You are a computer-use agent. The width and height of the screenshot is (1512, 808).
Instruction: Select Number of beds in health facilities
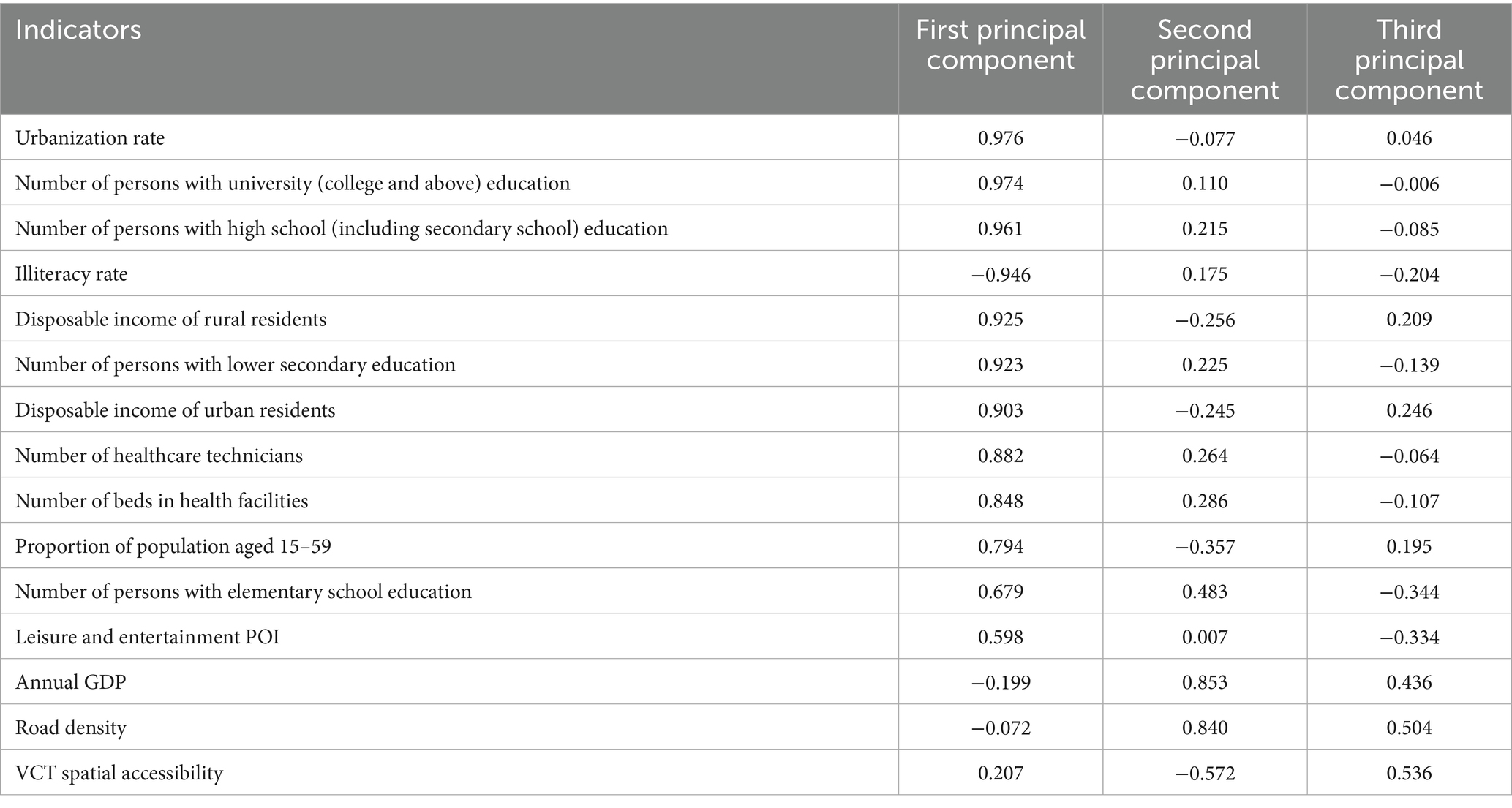pos(162,500)
